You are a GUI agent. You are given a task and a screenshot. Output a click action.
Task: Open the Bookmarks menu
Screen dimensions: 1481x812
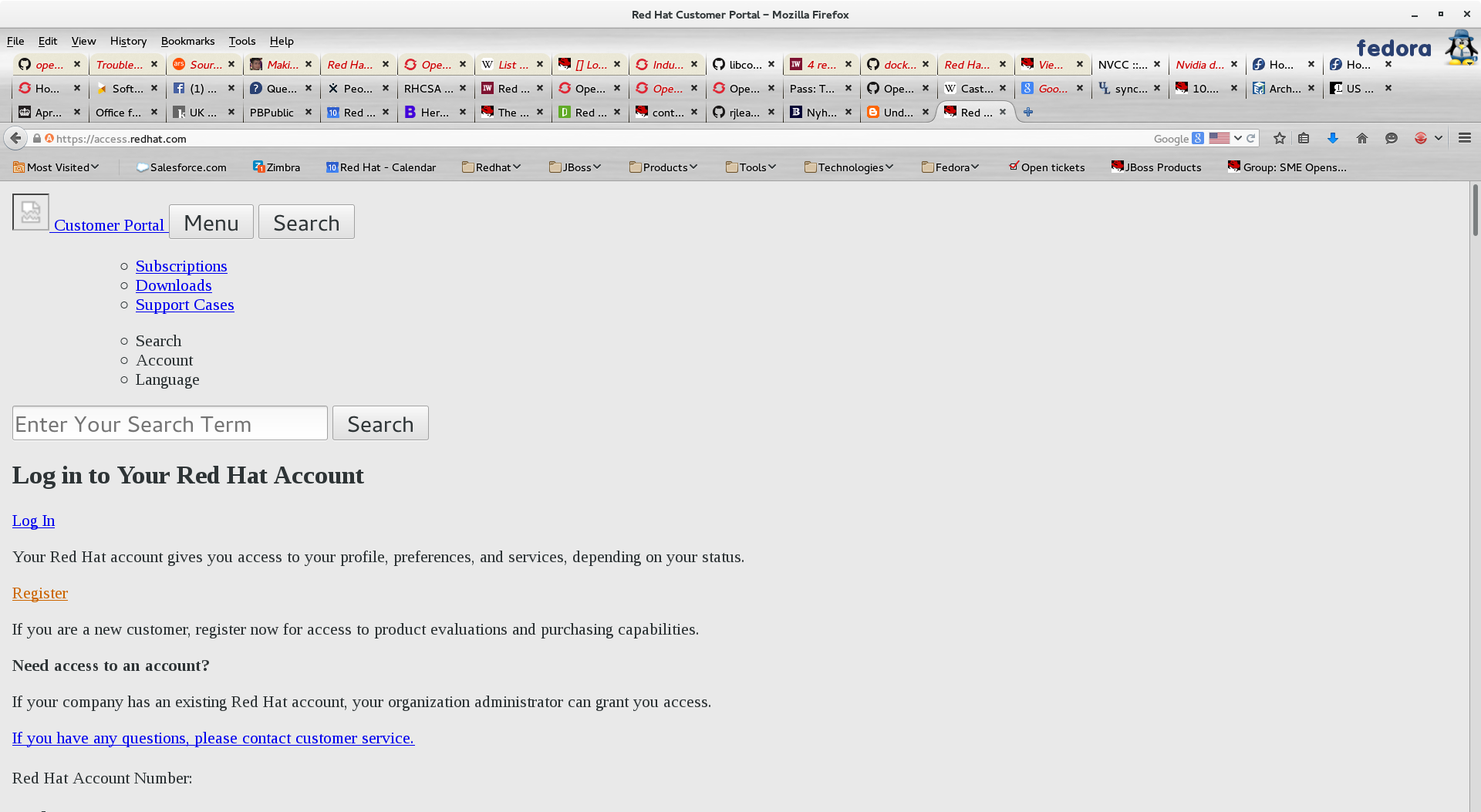[x=187, y=41]
